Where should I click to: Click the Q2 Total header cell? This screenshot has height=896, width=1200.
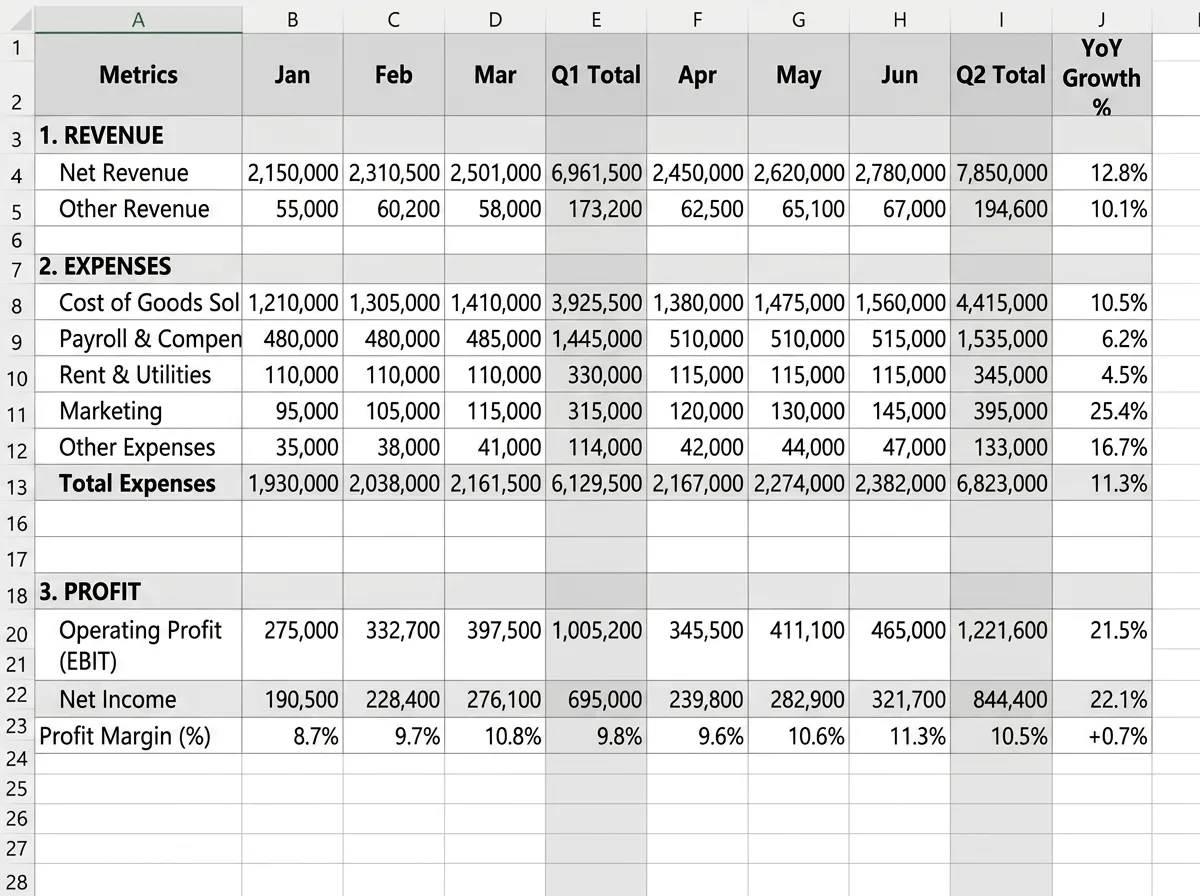(1001, 75)
